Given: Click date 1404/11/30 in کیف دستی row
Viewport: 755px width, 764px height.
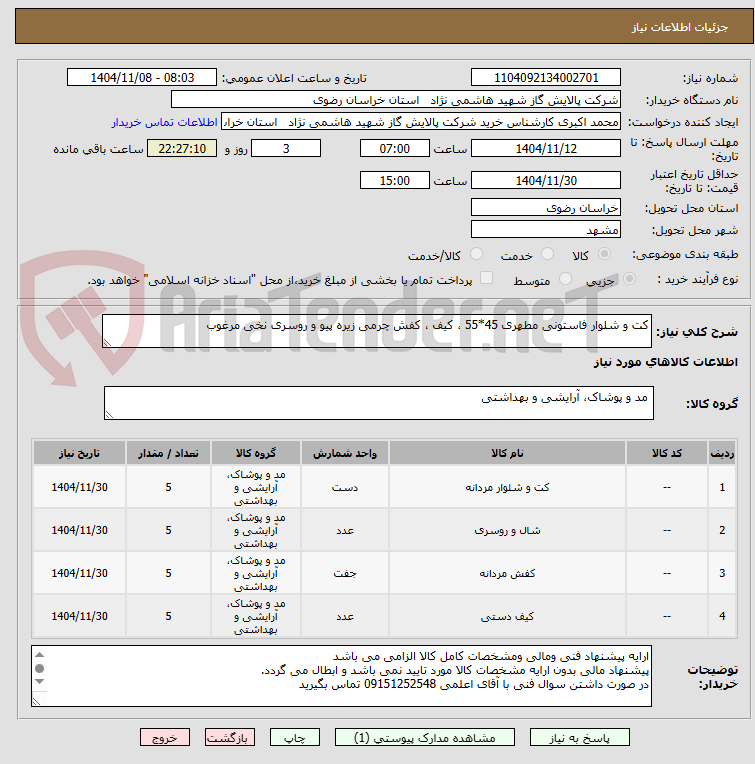Looking at the screenshot, I should [79, 616].
